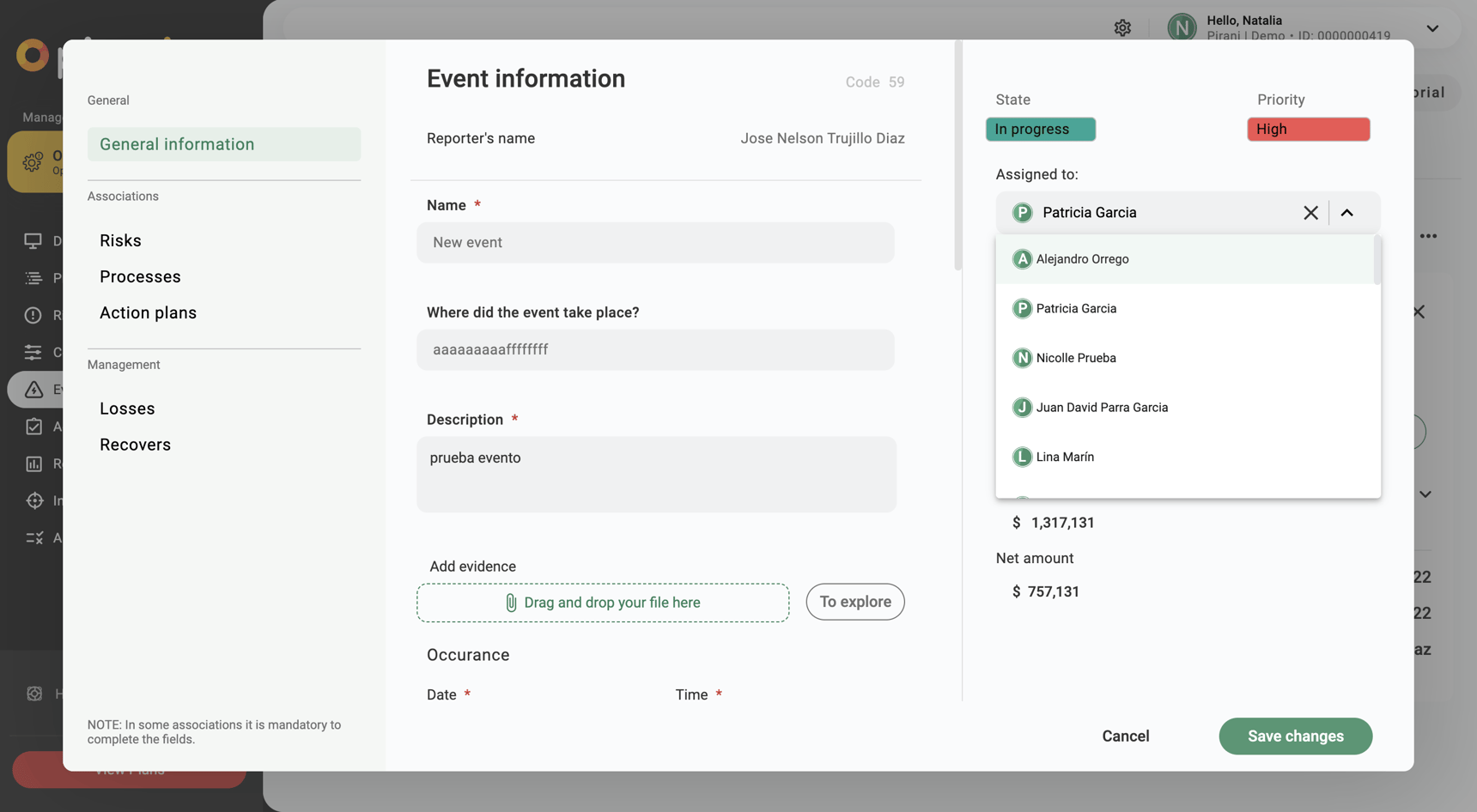Click the Incidents crosshair icon in the sidebar
1477x812 pixels.
(34, 500)
